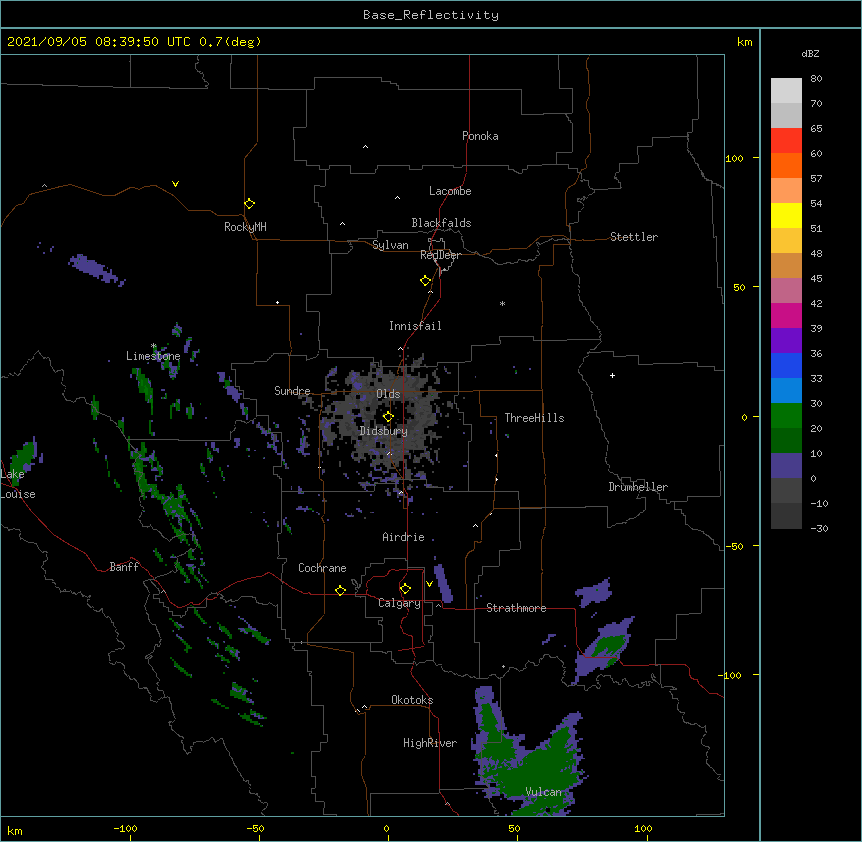
Task: Click the RockyMH label
Action: 245,226
